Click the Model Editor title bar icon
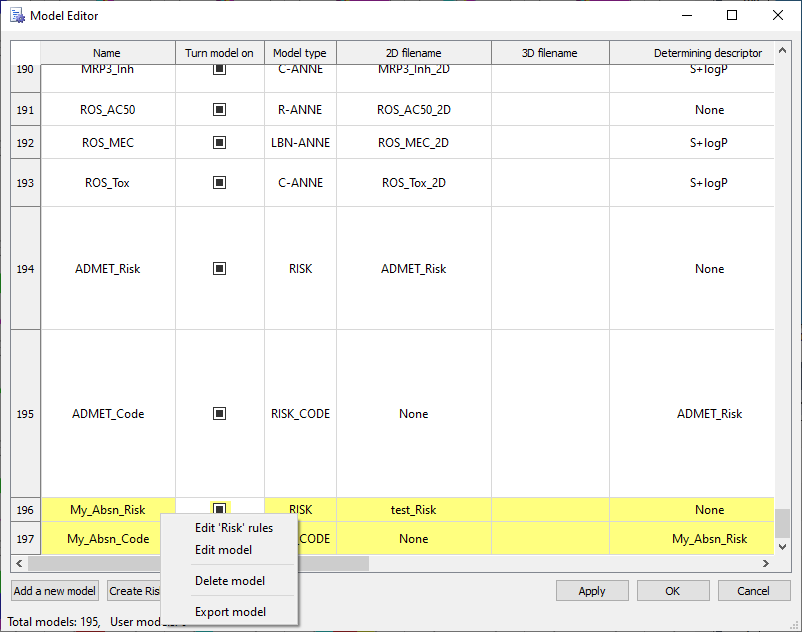 click(17, 15)
